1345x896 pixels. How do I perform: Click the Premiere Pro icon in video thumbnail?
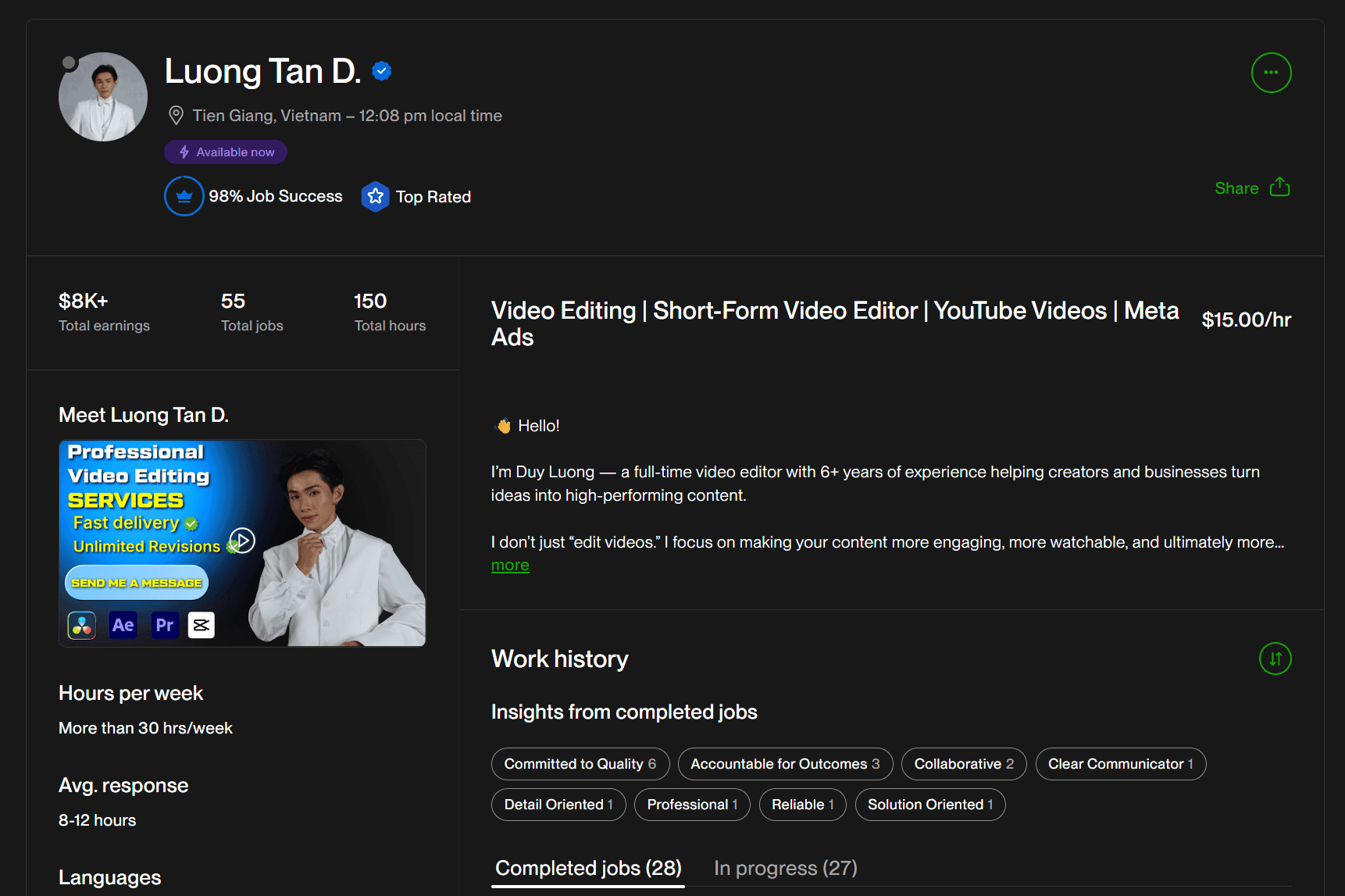coord(165,625)
